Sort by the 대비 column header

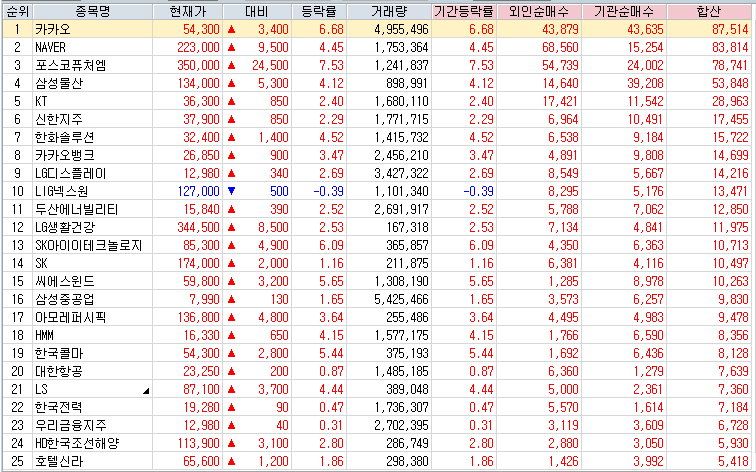pyautogui.click(x=257, y=11)
